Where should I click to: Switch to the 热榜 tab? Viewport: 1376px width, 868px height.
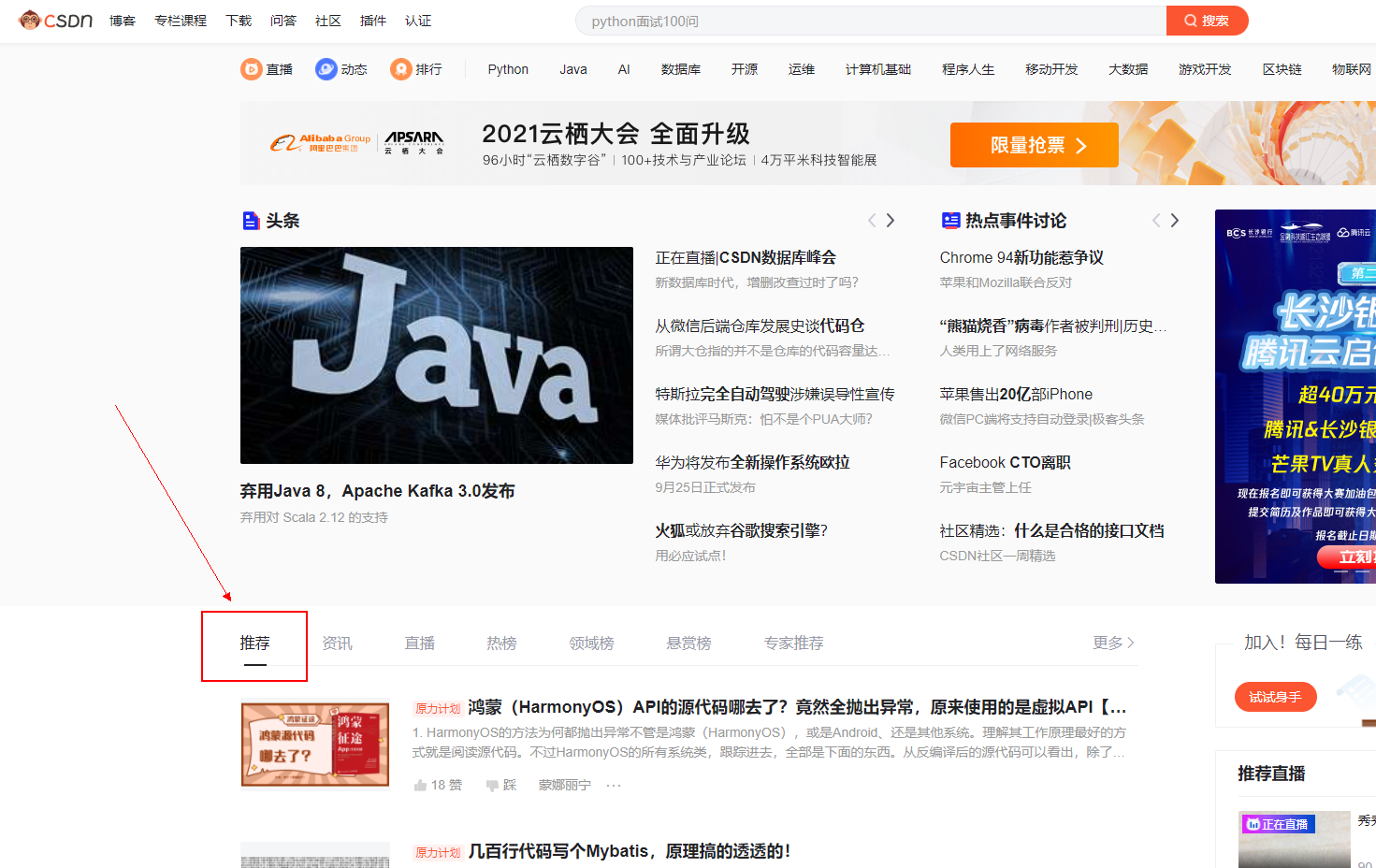click(500, 643)
